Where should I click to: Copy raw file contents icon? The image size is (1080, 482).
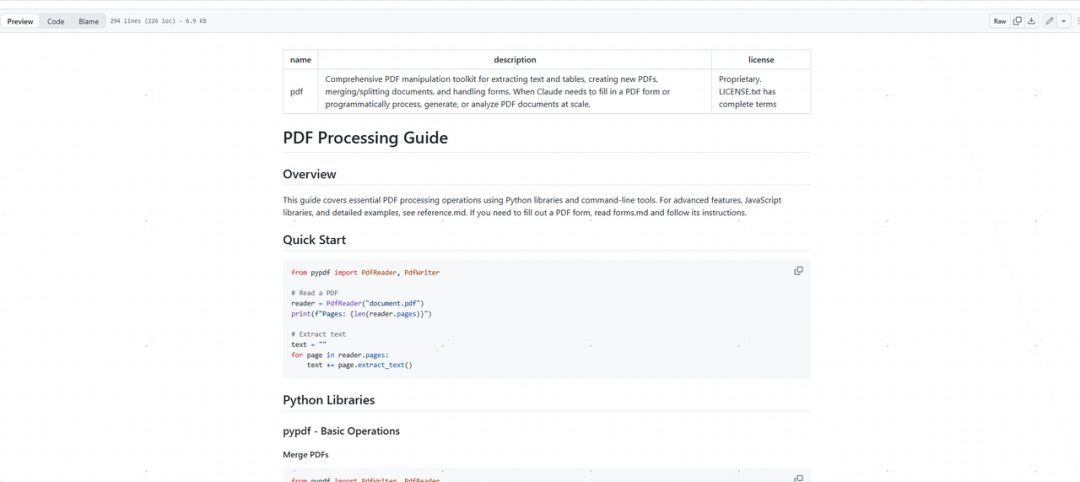pos(1017,21)
